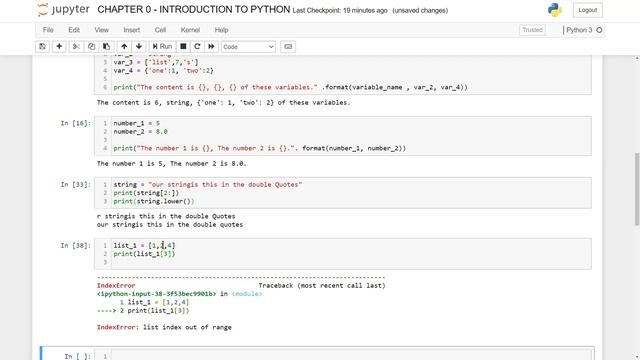The height and width of the screenshot is (360, 640).
Task: Move the selected cell up
Action: coord(124,47)
